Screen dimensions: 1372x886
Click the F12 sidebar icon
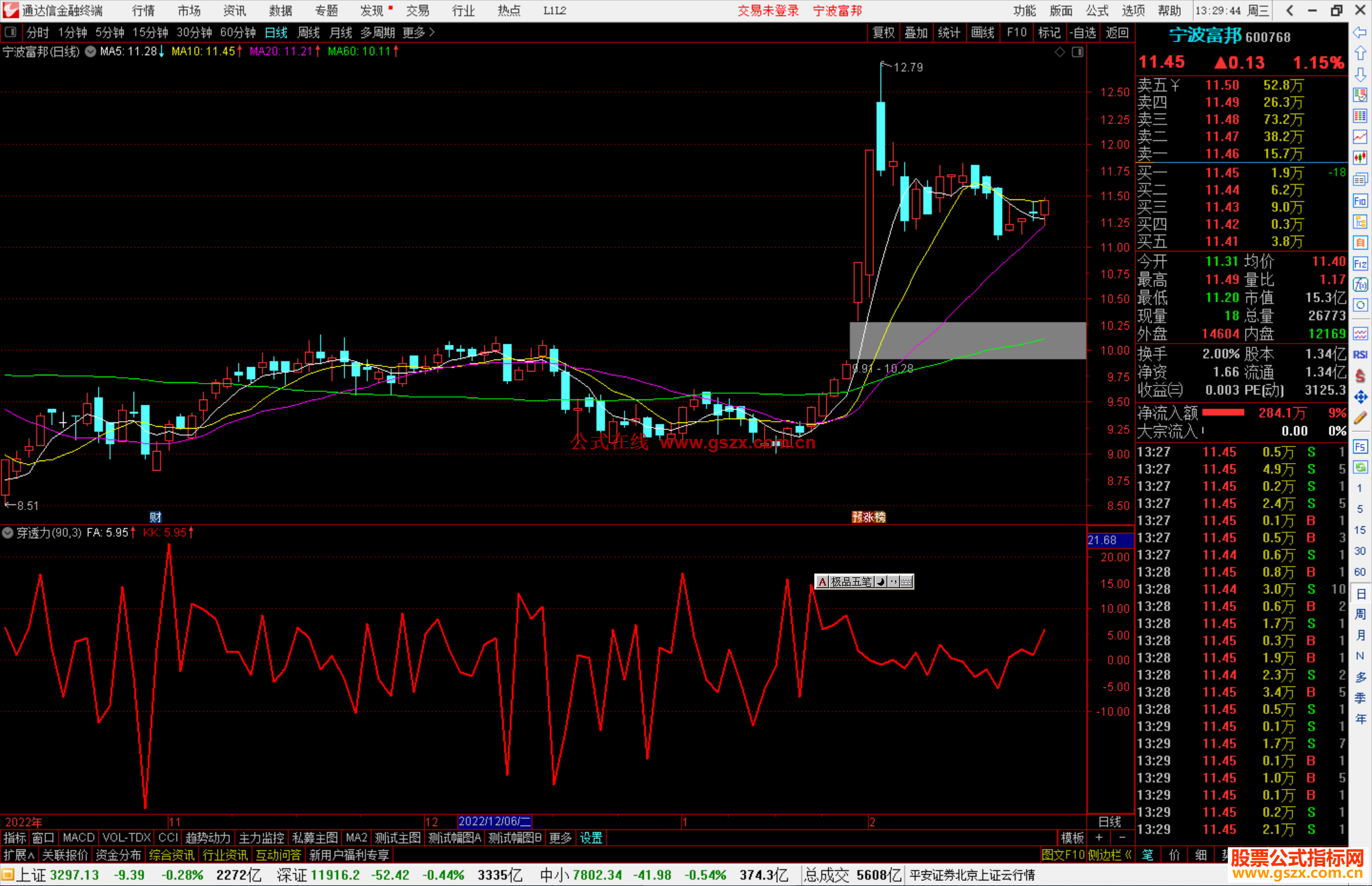[1360, 264]
